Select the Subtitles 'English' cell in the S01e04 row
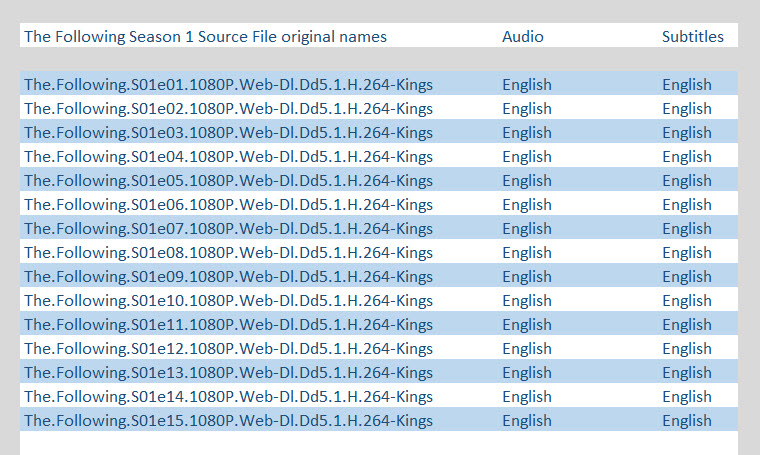Screen dimensions: 760x455 coord(687,157)
